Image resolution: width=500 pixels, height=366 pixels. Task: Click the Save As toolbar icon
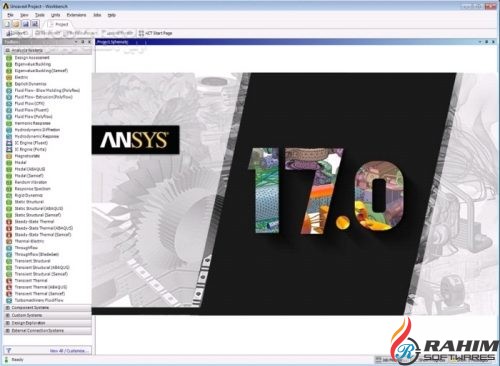click(35, 24)
